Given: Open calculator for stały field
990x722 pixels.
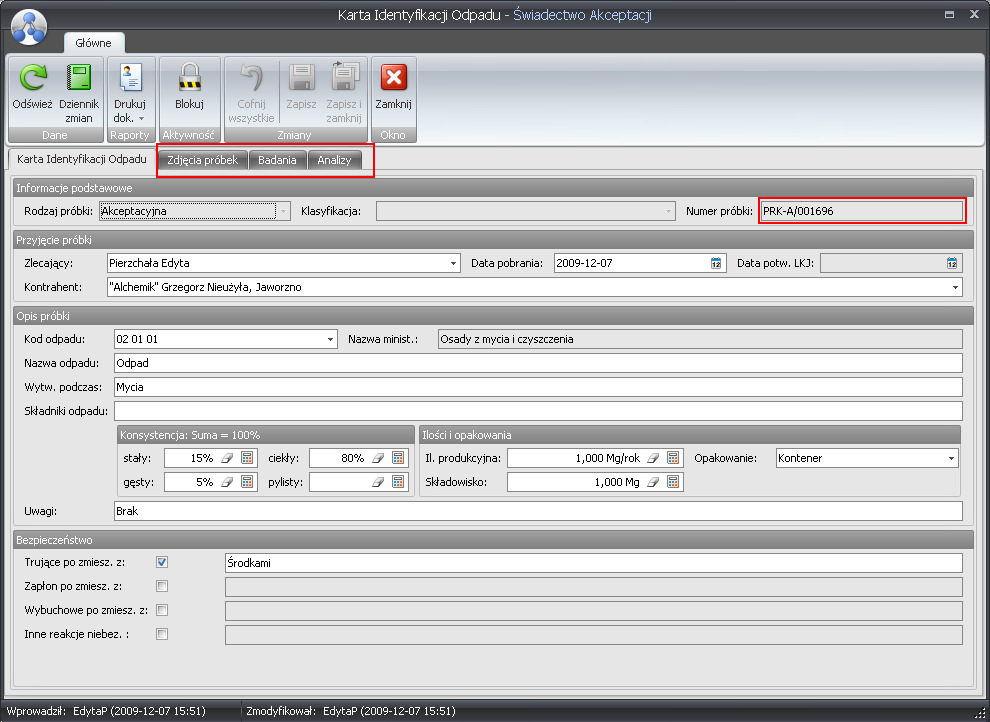Looking at the screenshot, I should [247, 458].
